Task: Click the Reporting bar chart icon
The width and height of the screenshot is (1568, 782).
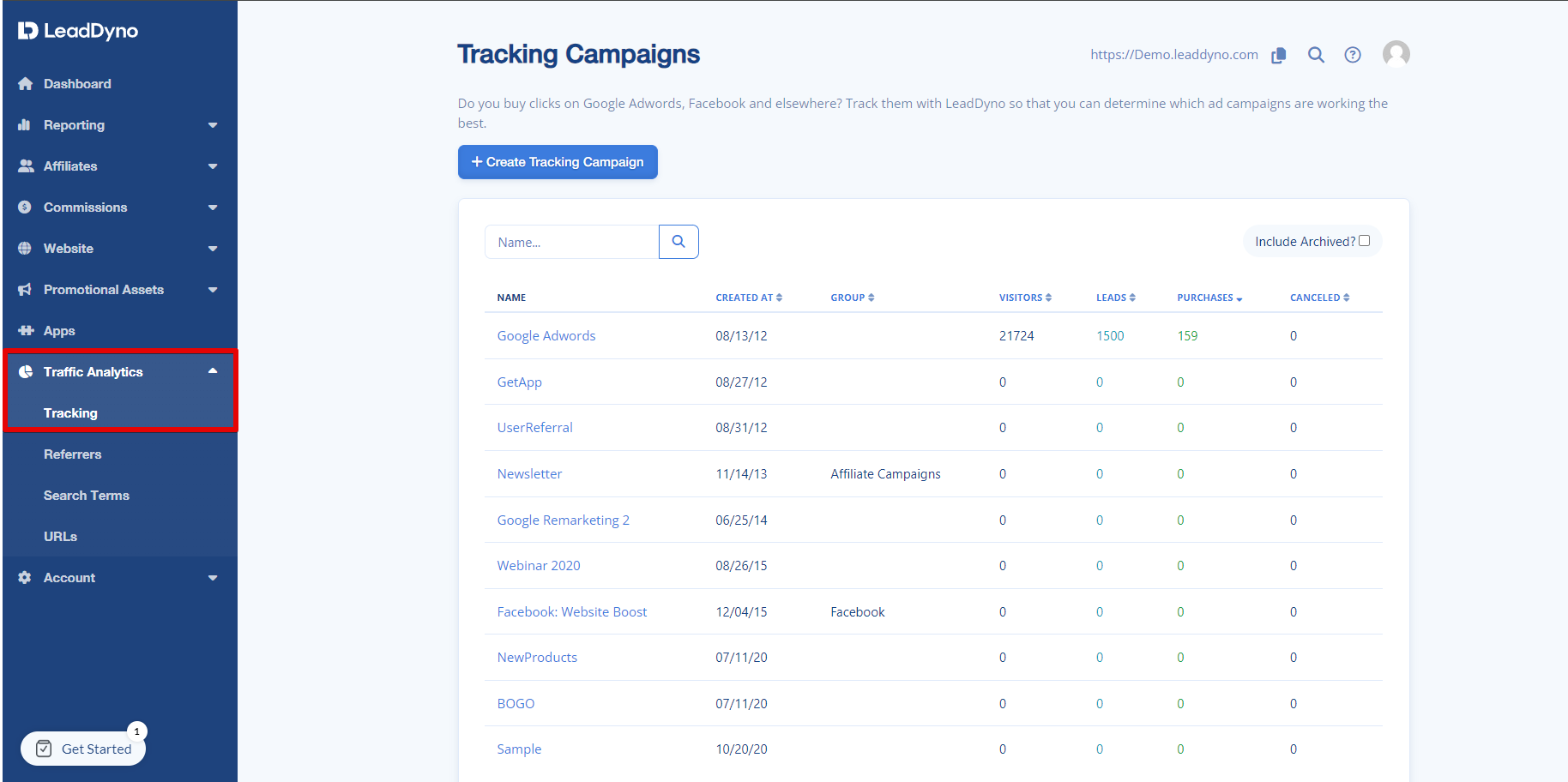Action: [24, 125]
